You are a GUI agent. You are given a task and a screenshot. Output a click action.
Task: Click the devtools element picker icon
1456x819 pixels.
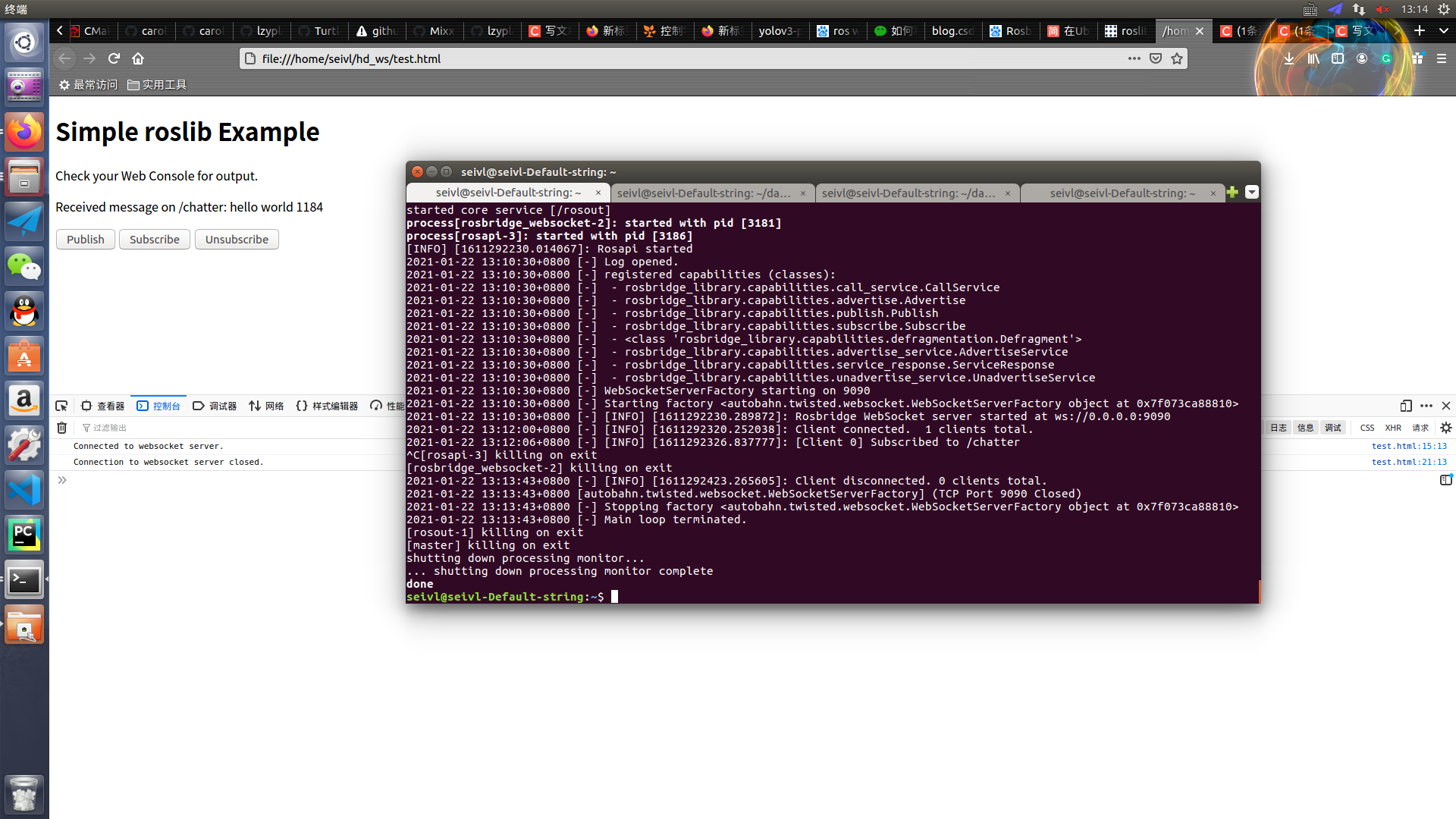tap(61, 406)
